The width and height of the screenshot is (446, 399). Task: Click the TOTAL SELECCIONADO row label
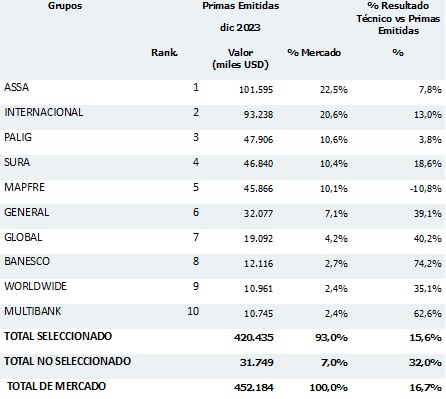point(58,336)
